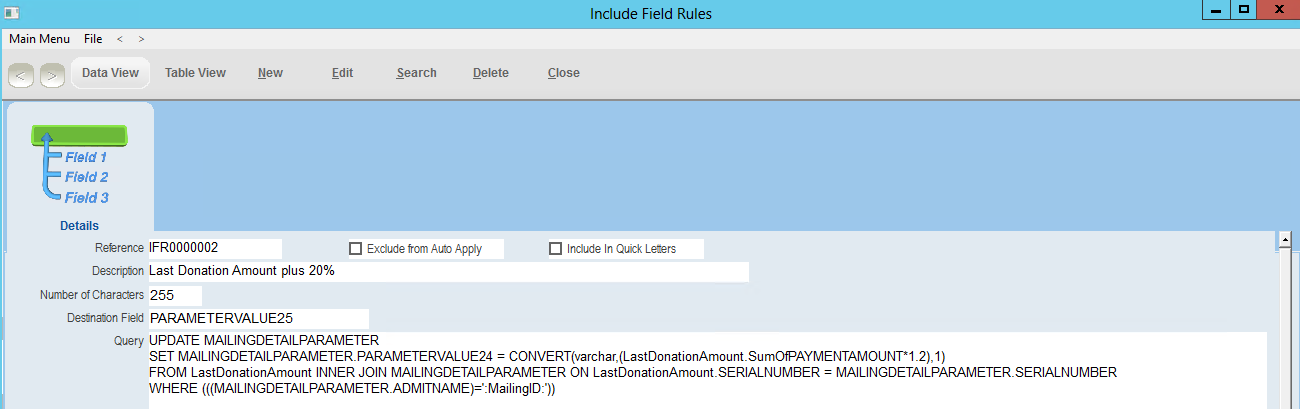1300x409 pixels.
Task: Switch to the Table View tab
Action: point(195,73)
